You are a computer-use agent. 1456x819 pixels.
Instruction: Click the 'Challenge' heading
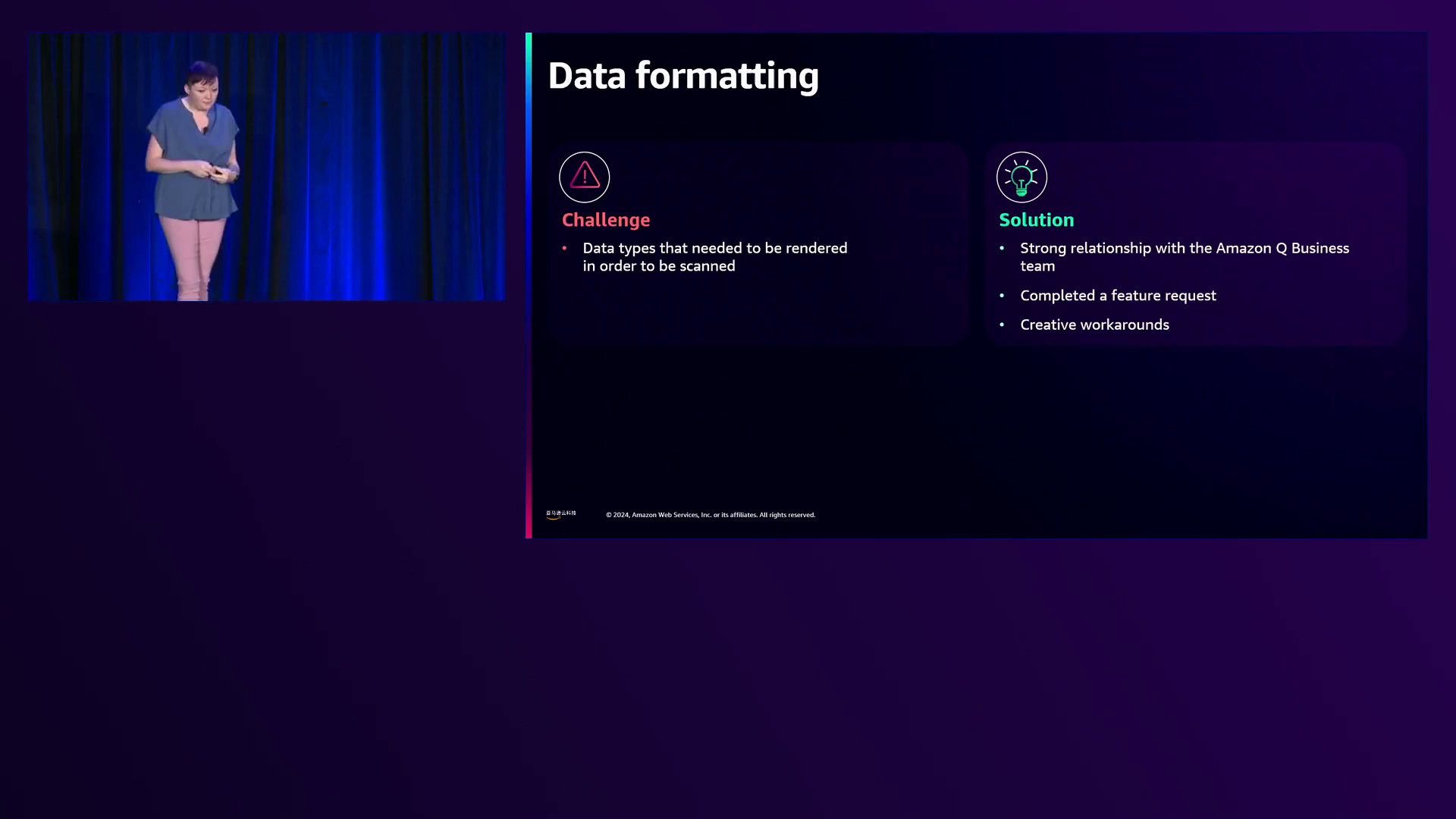click(x=606, y=220)
